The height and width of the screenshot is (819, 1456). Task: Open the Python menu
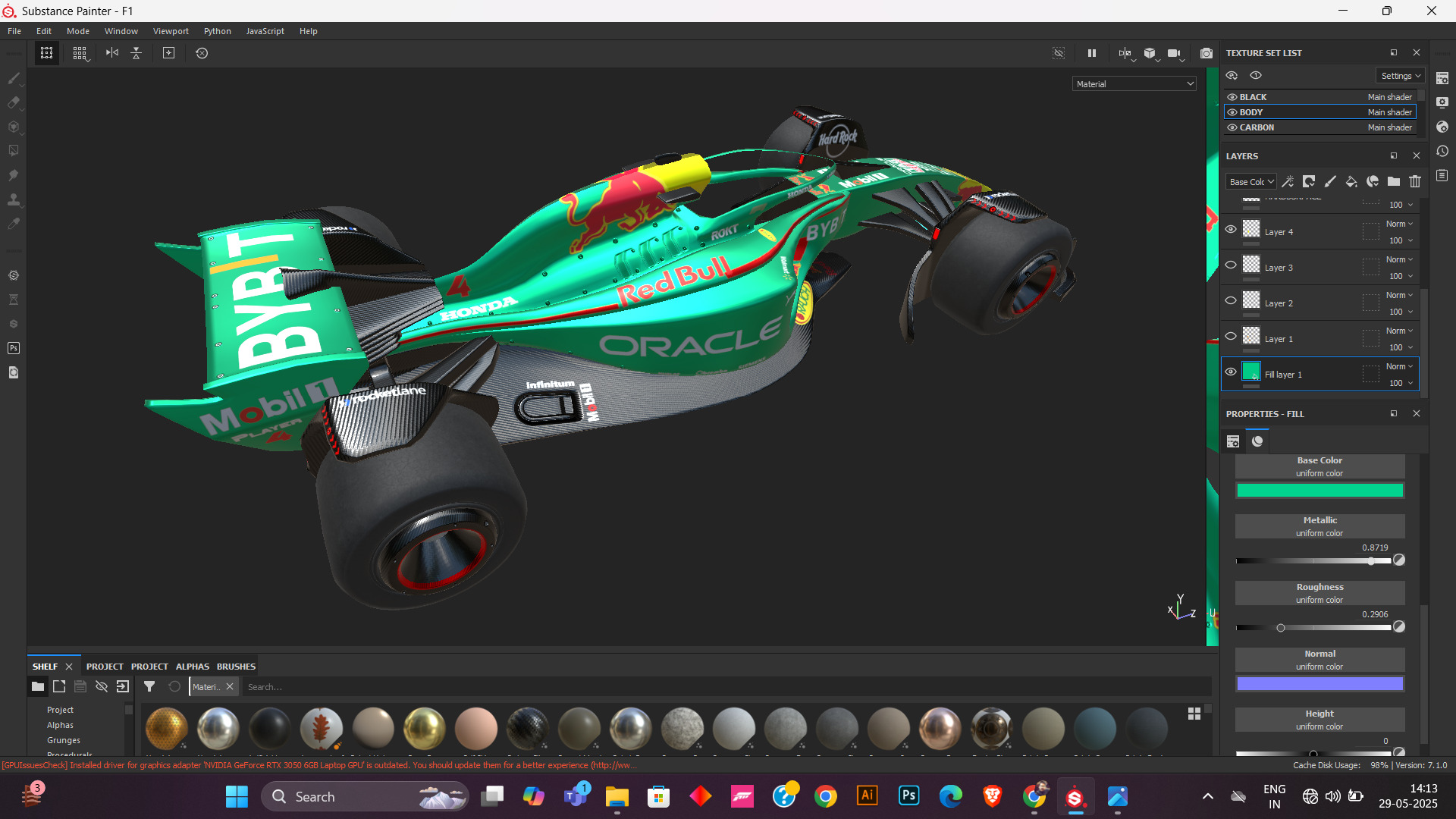tap(218, 31)
